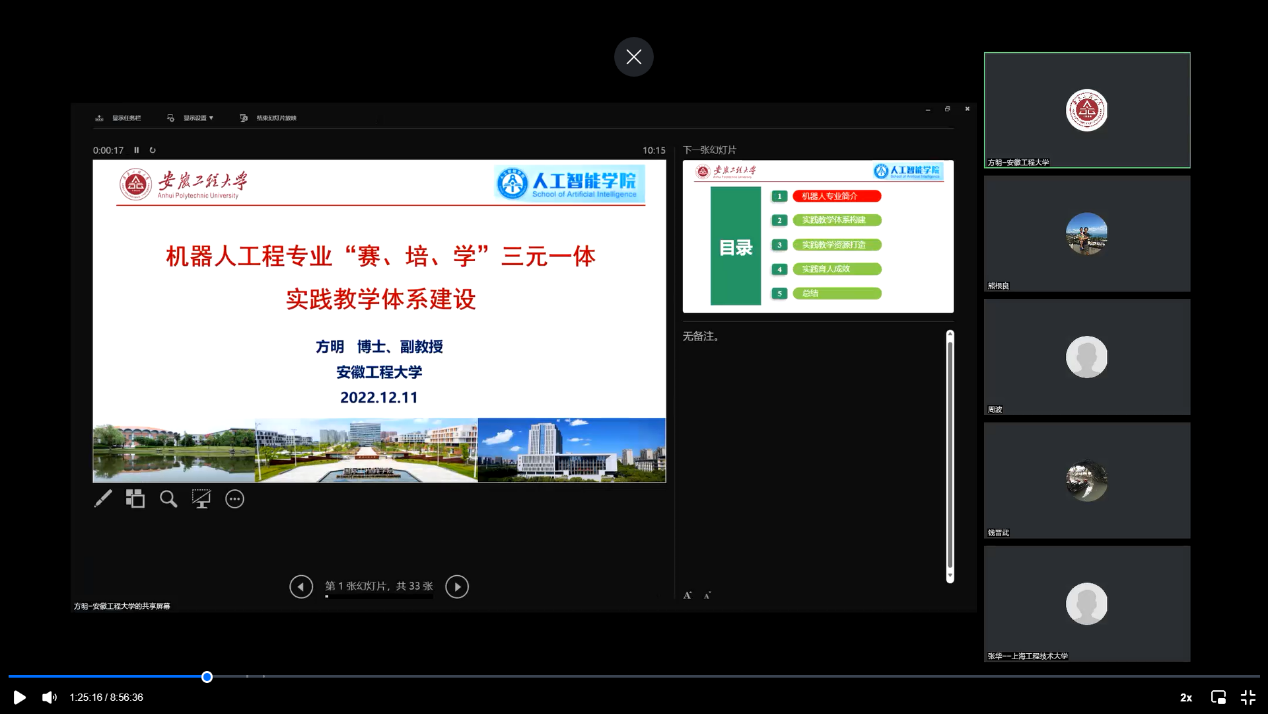Click the play button in video player
Screen dimensions: 1268x714
pos(19,697)
